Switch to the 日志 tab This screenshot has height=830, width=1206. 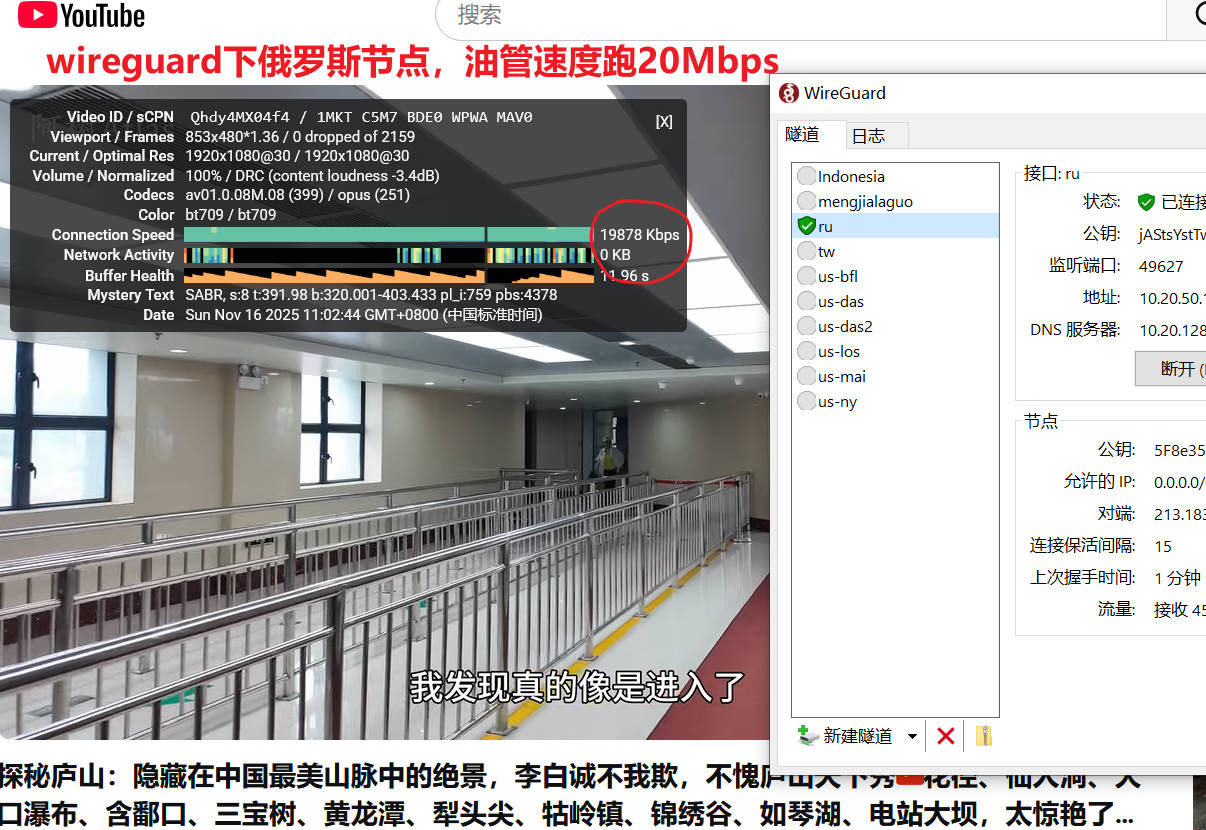coord(867,135)
